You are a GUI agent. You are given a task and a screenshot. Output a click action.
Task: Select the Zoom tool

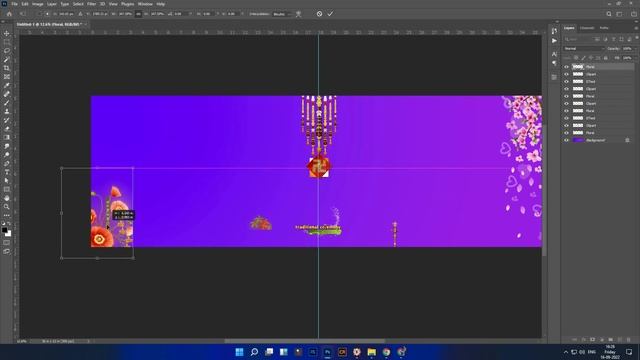pos(7,207)
